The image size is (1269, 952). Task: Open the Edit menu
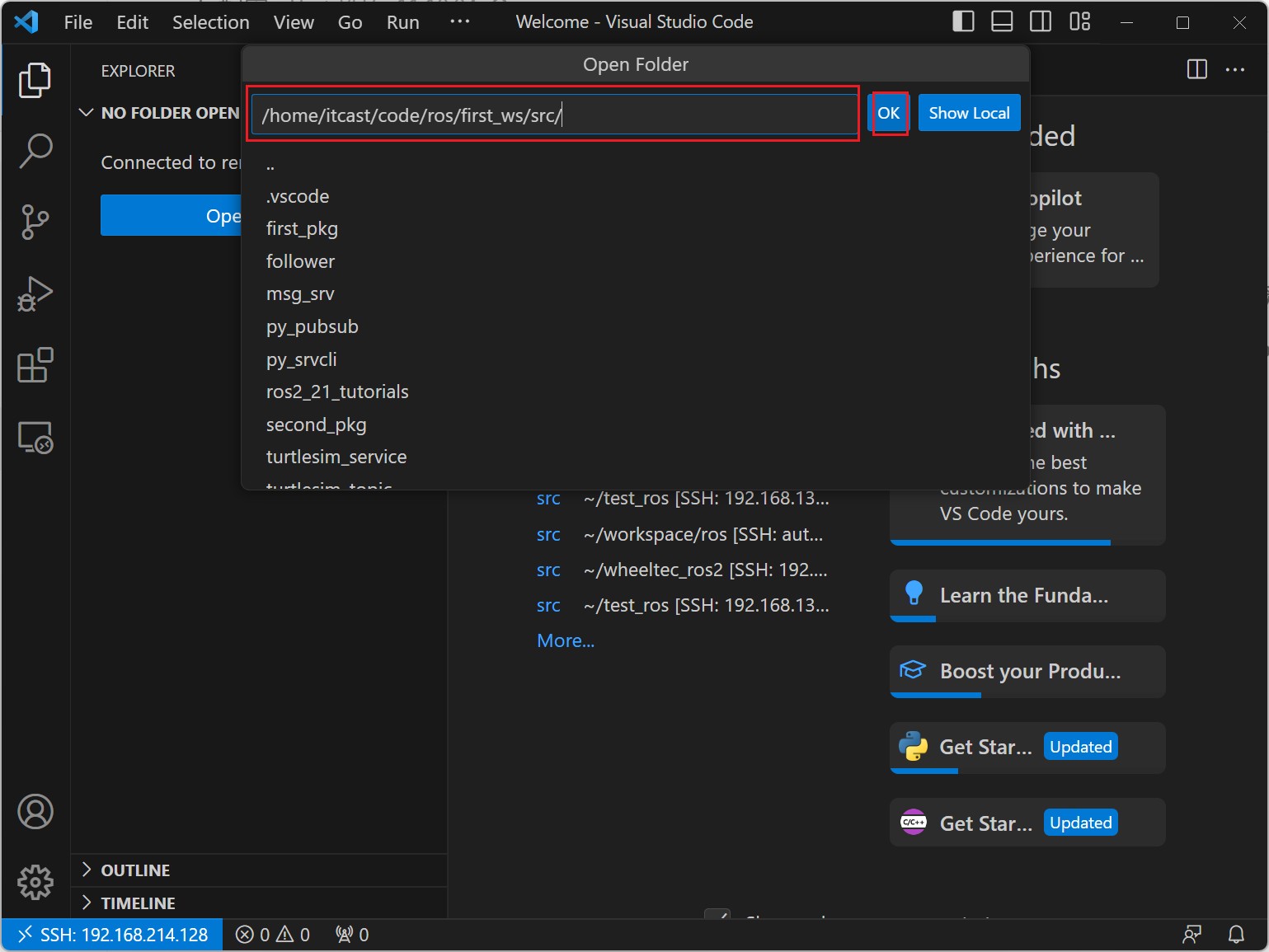[132, 22]
